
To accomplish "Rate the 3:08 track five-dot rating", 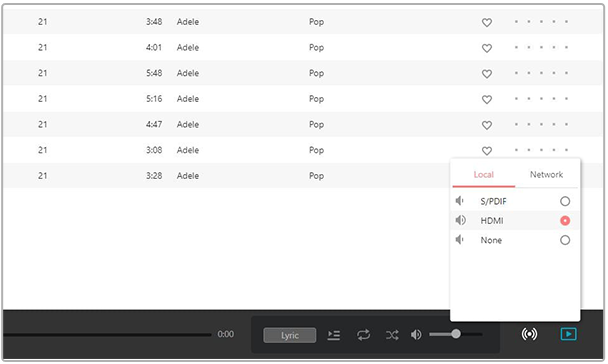I will [x=541, y=150].
